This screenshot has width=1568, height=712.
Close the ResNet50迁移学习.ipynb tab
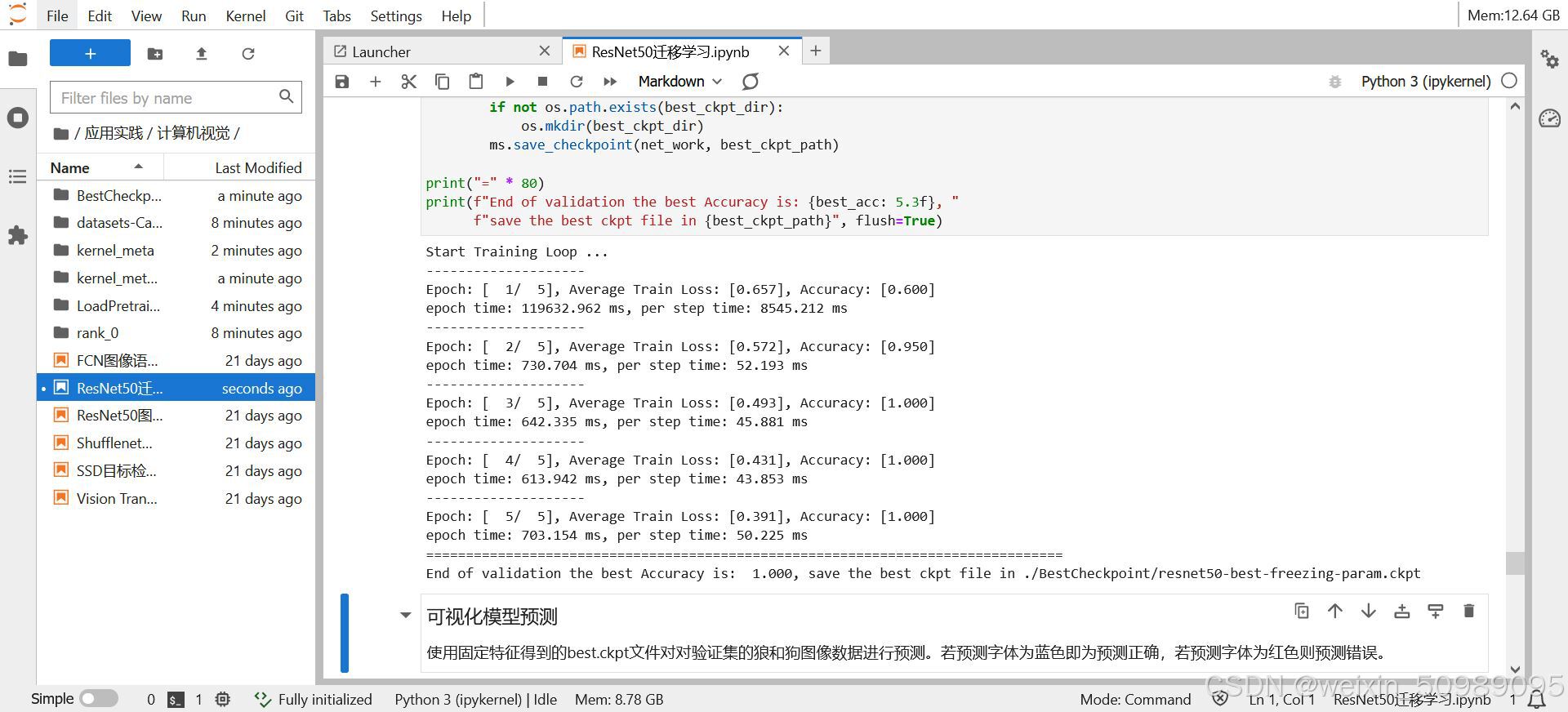click(x=784, y=51)
